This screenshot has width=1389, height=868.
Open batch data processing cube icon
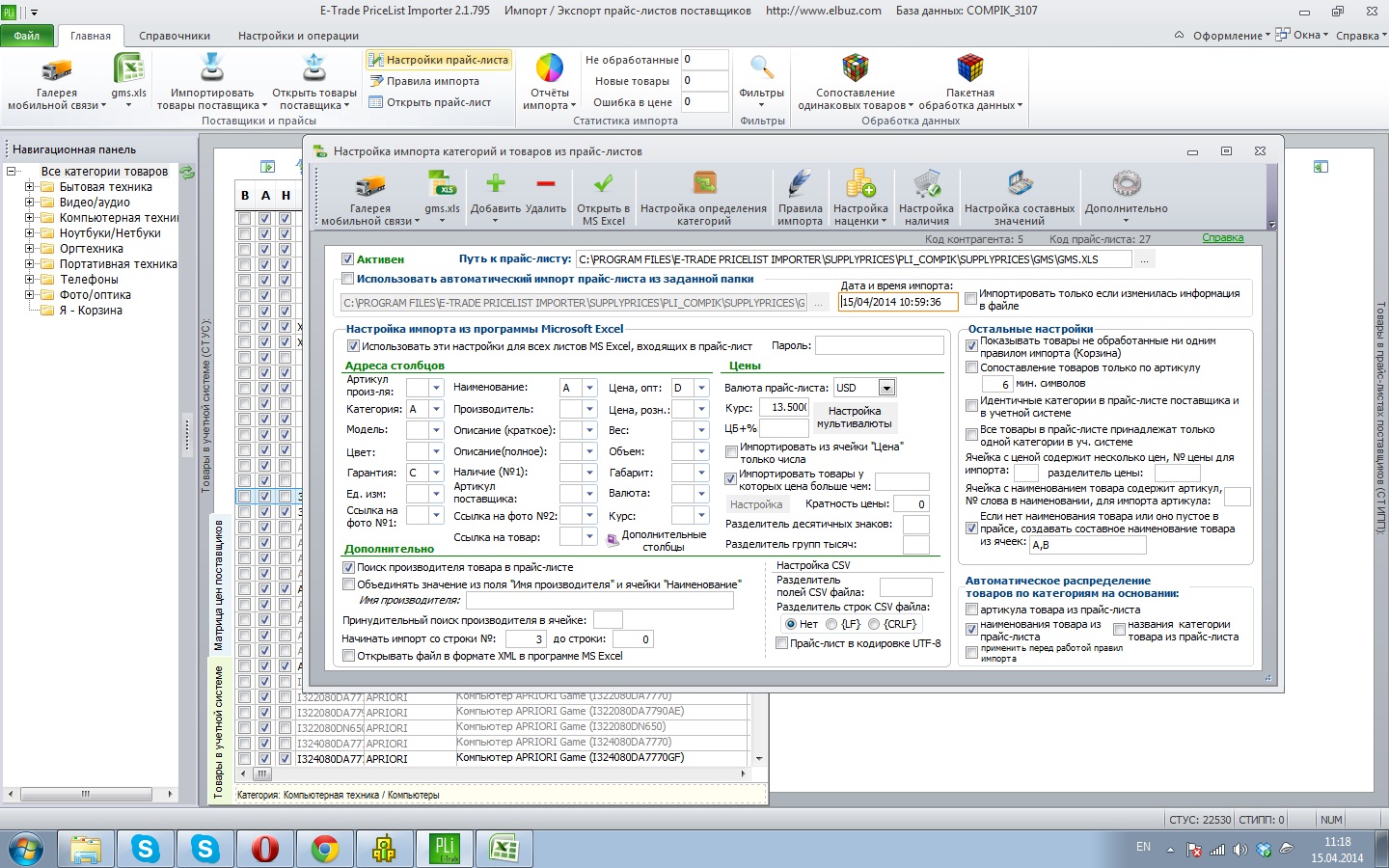(969, 68)
